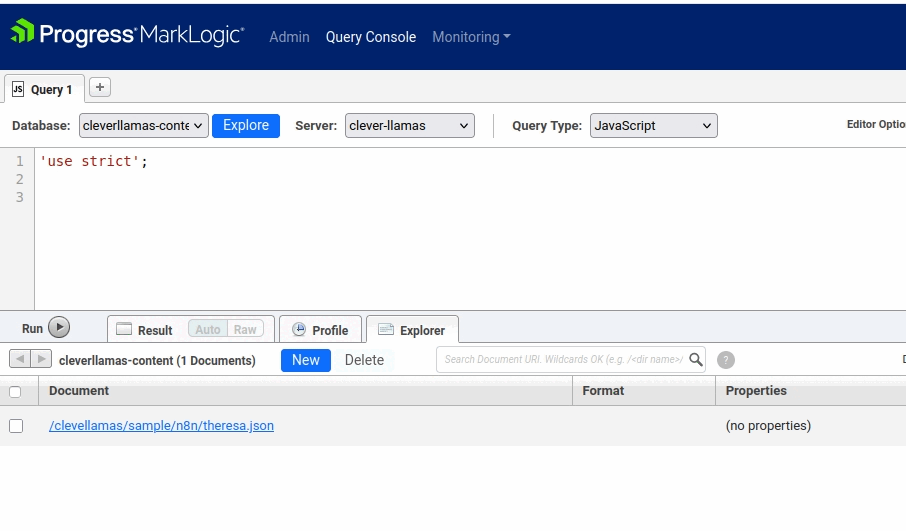This screenshot has width=906, height=531.
Task: Go to next page of documents
Action: (41, 359)
